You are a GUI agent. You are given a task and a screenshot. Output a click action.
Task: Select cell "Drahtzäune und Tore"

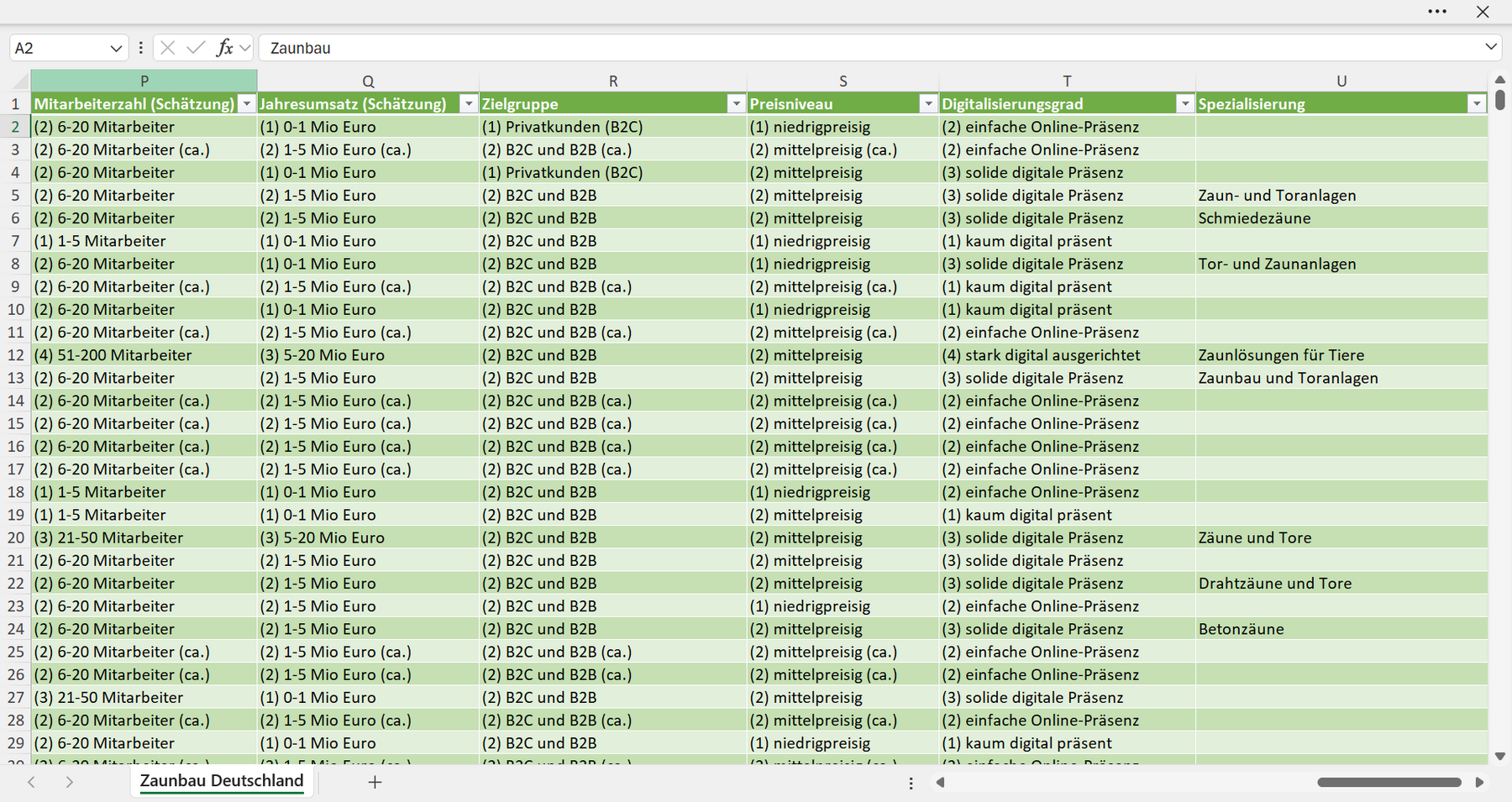1341,584
